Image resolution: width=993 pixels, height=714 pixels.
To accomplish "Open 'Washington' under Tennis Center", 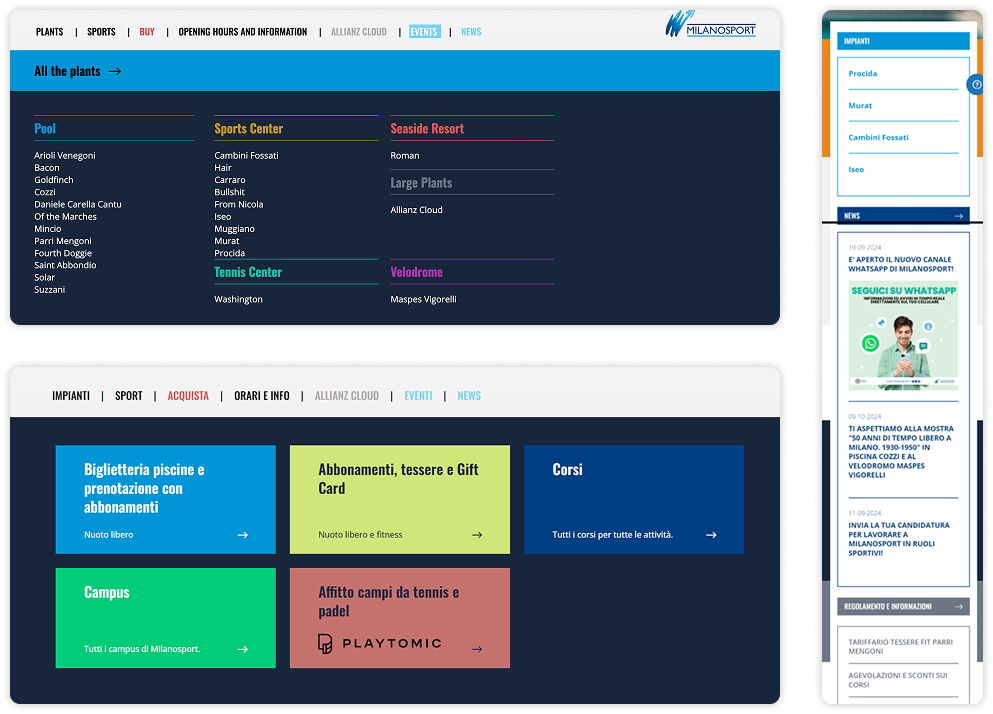I will tap(238, 298).
